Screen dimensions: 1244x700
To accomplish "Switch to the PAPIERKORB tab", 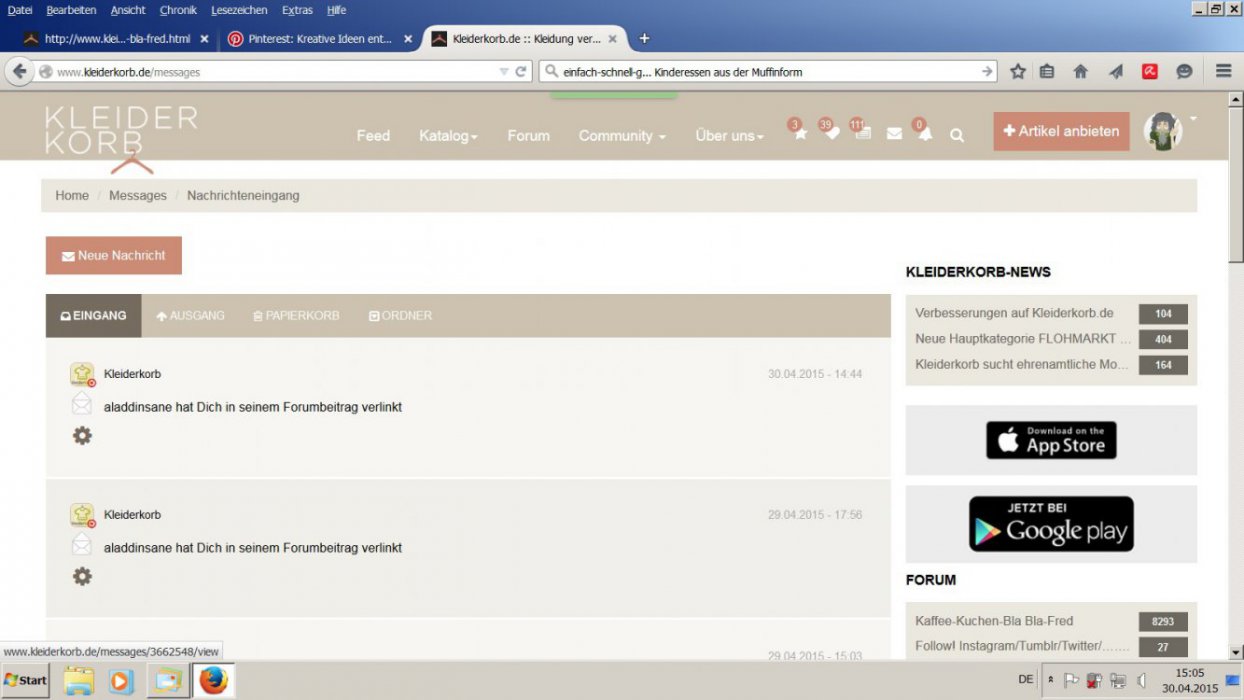I will [x=296, y=316].
